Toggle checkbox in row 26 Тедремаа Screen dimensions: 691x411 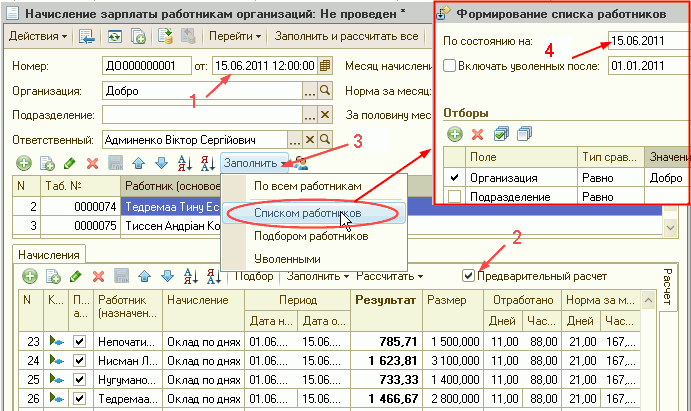coord(79,398)
